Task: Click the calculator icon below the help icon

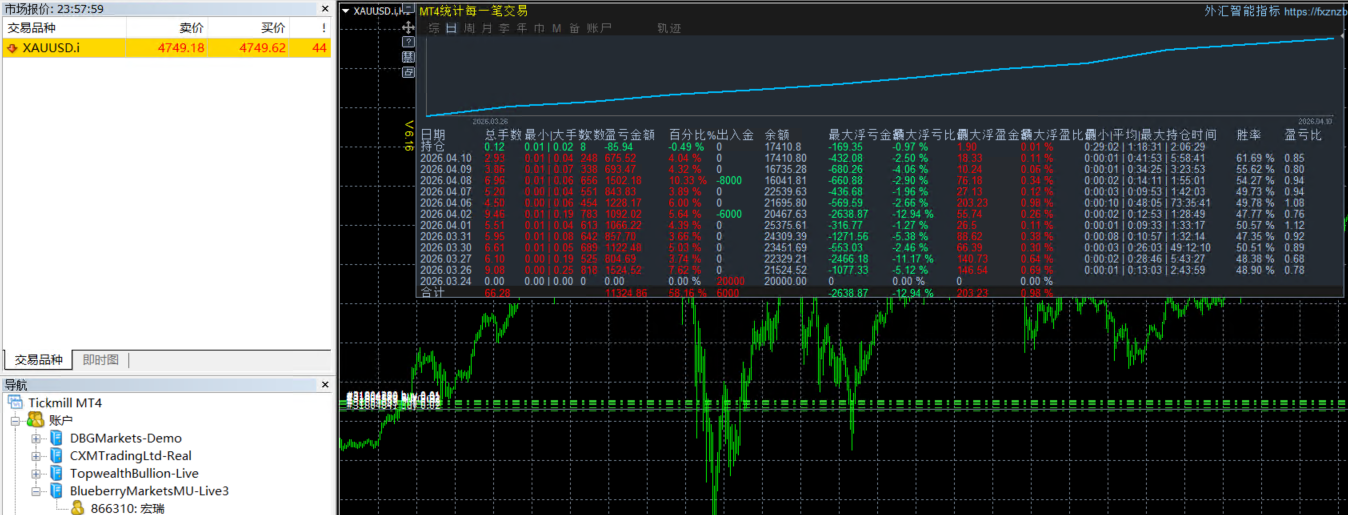Action: pyautogui.click(x=408, y=57)
